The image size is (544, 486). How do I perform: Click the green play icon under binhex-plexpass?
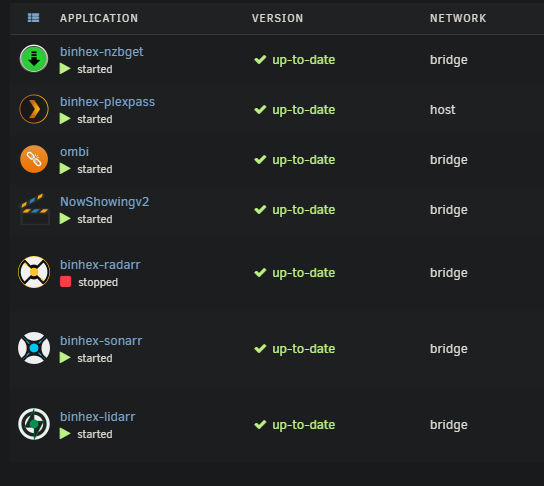[65, 119]
